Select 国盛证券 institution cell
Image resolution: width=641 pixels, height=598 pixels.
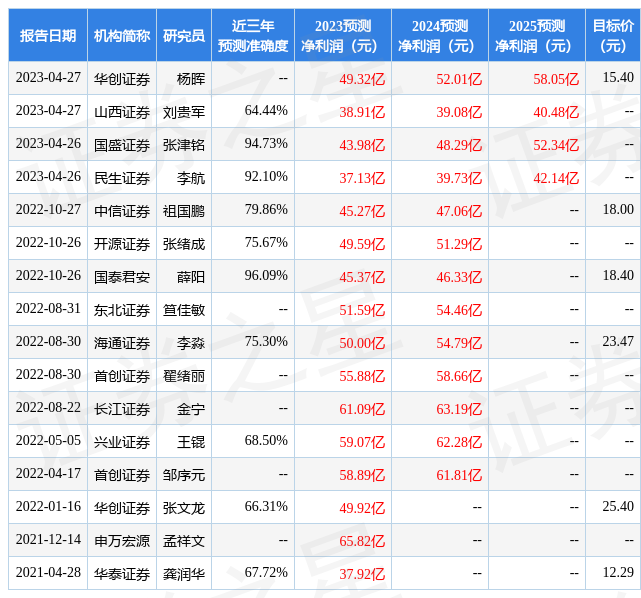click(122, 145)
